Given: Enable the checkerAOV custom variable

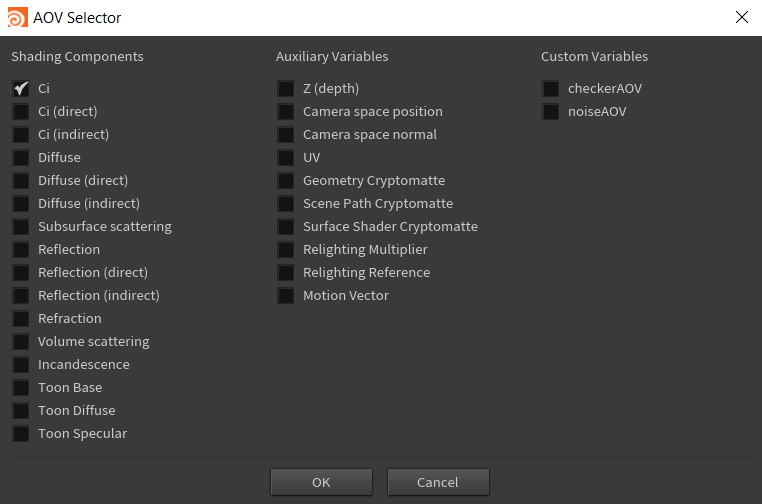Looking at the screenshot, I should click(x=551, y=89).
